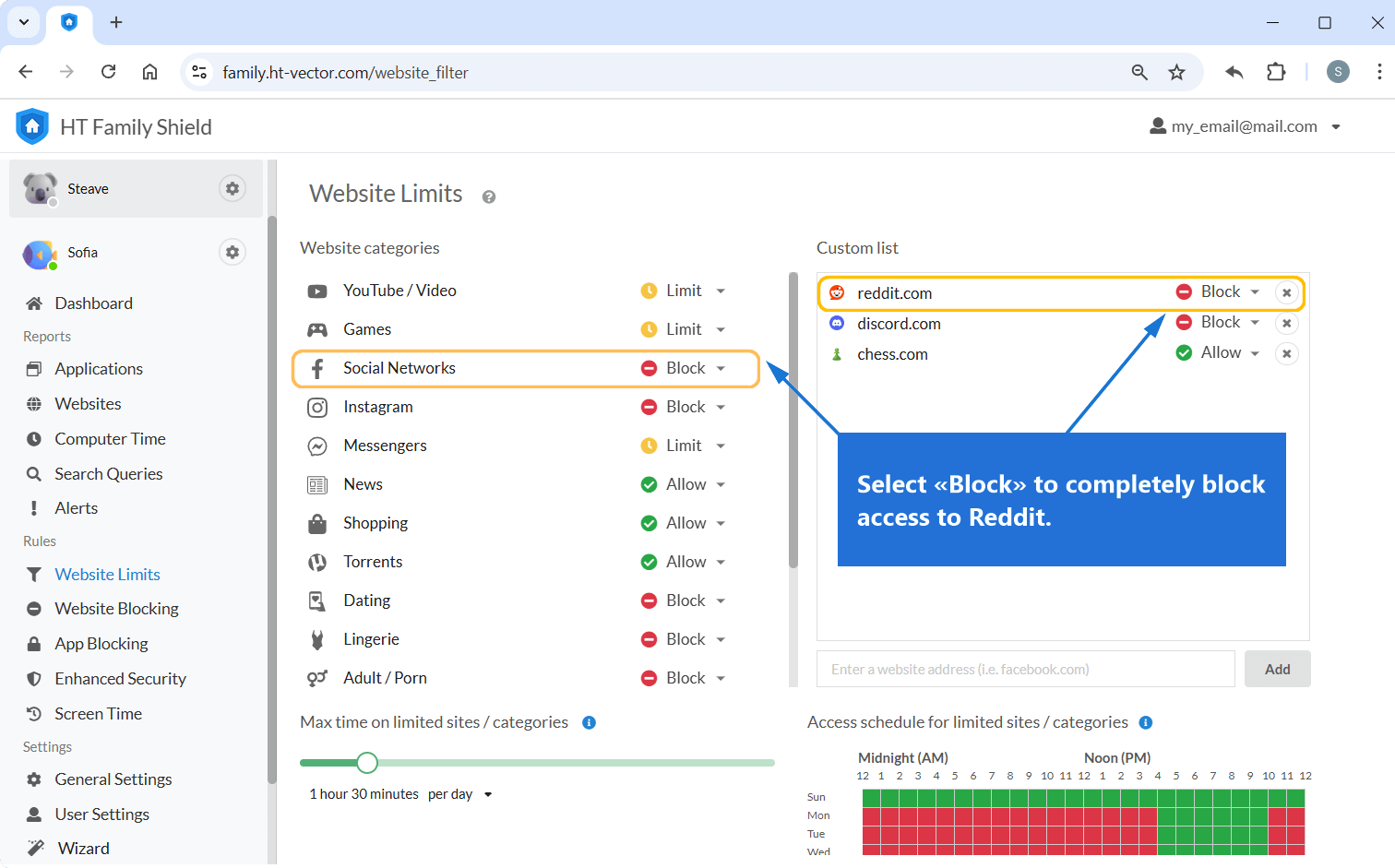Open Search Queries report

[x=108, y=474]
